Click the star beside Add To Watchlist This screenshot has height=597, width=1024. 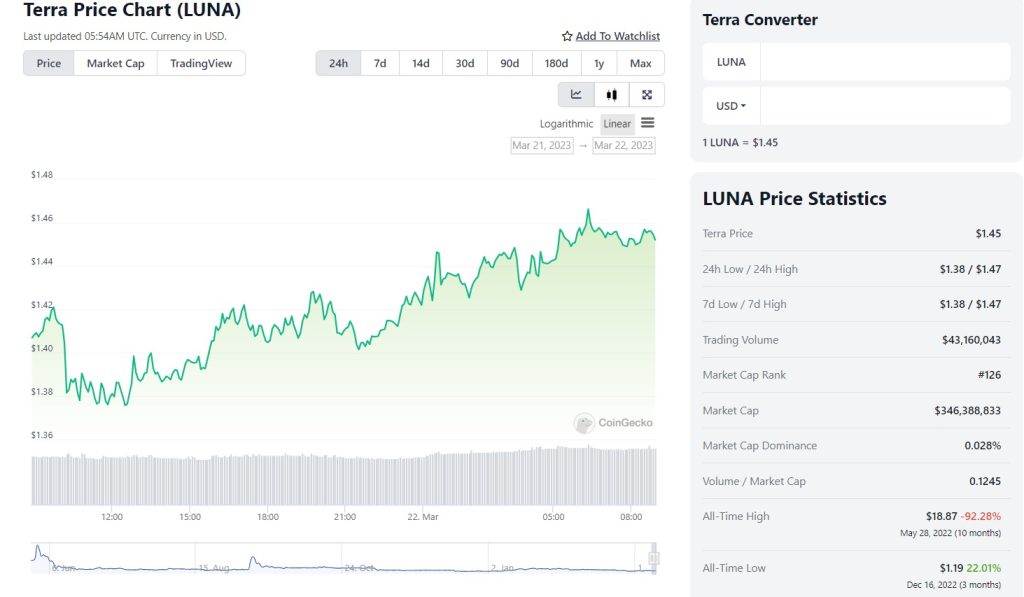tap(567, 36)
